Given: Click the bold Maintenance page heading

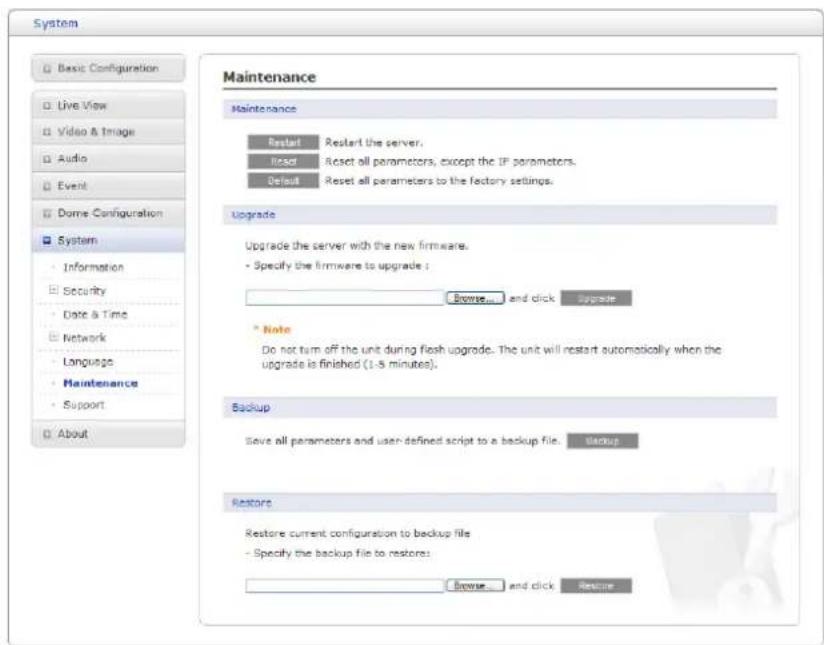Looking at the screenshot, I should 270,77.
